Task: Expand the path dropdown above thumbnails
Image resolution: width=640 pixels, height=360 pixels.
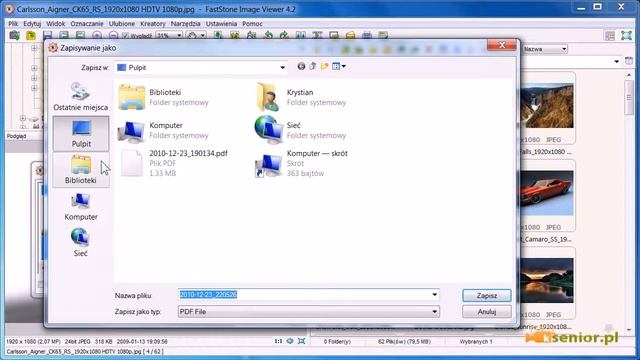Action: pyautogui.click(x=616, y=62)
